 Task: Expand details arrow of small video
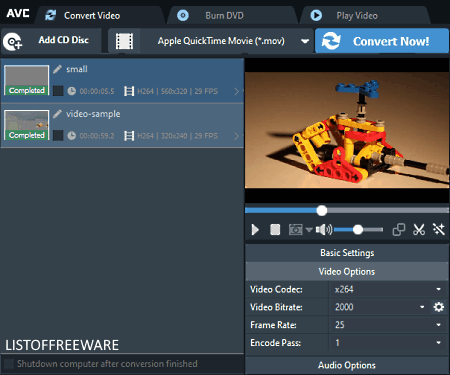pos(237,91)
